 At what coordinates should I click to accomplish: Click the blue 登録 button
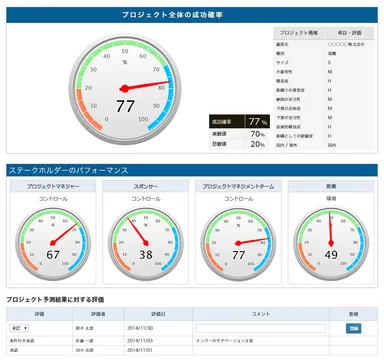coord(353,328)
